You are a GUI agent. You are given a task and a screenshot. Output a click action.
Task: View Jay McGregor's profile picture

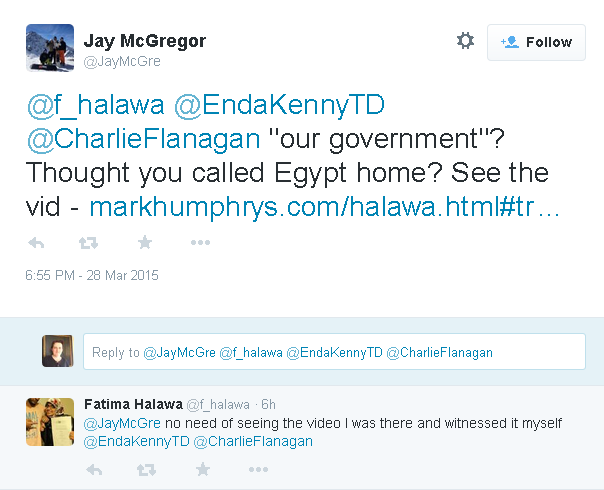pos(49,46)
